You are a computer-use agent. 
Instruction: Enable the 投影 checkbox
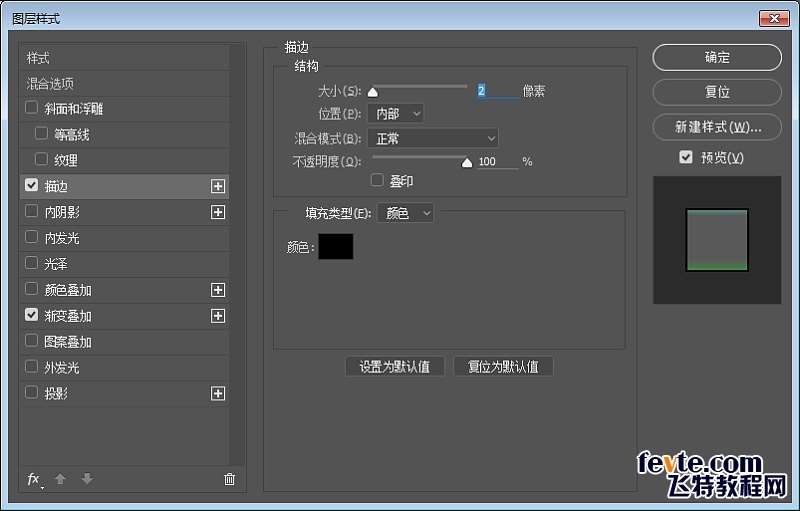(32, 392)
